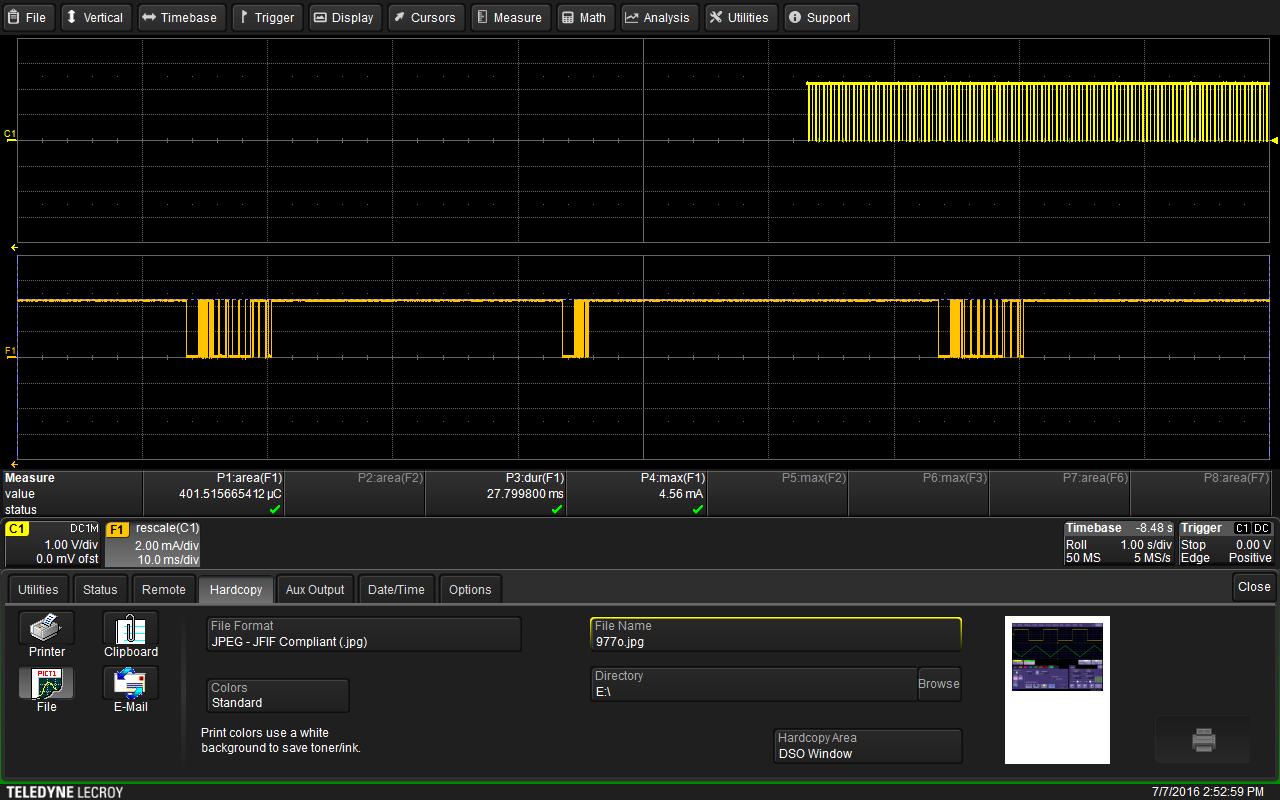Open the Analysis menu
The image size is (1280, 800).
[658, 17]
